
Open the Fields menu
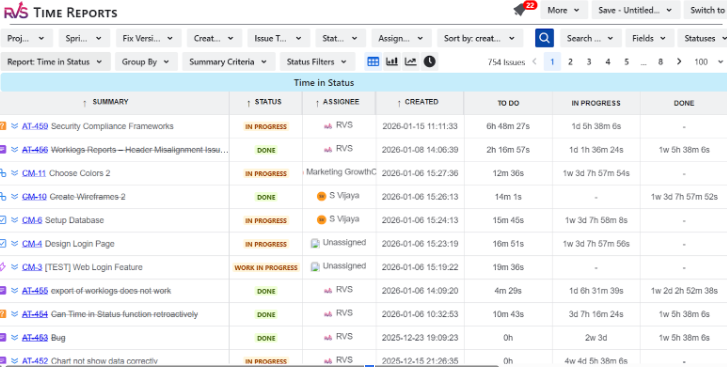650,38
